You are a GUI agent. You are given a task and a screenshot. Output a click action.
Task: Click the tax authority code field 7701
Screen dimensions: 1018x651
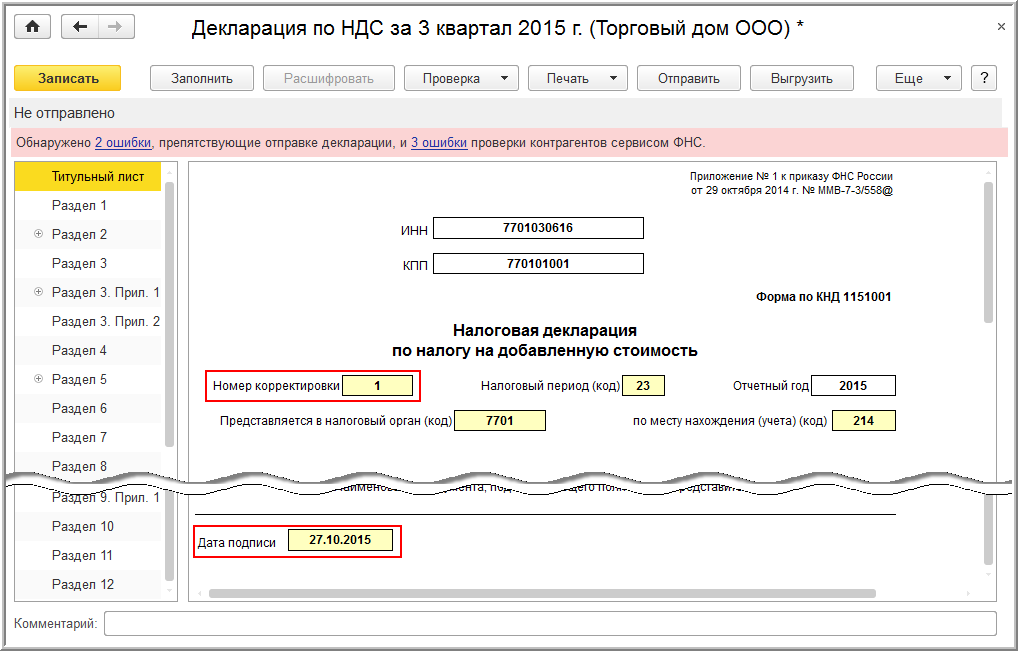[x=500, y=421]
